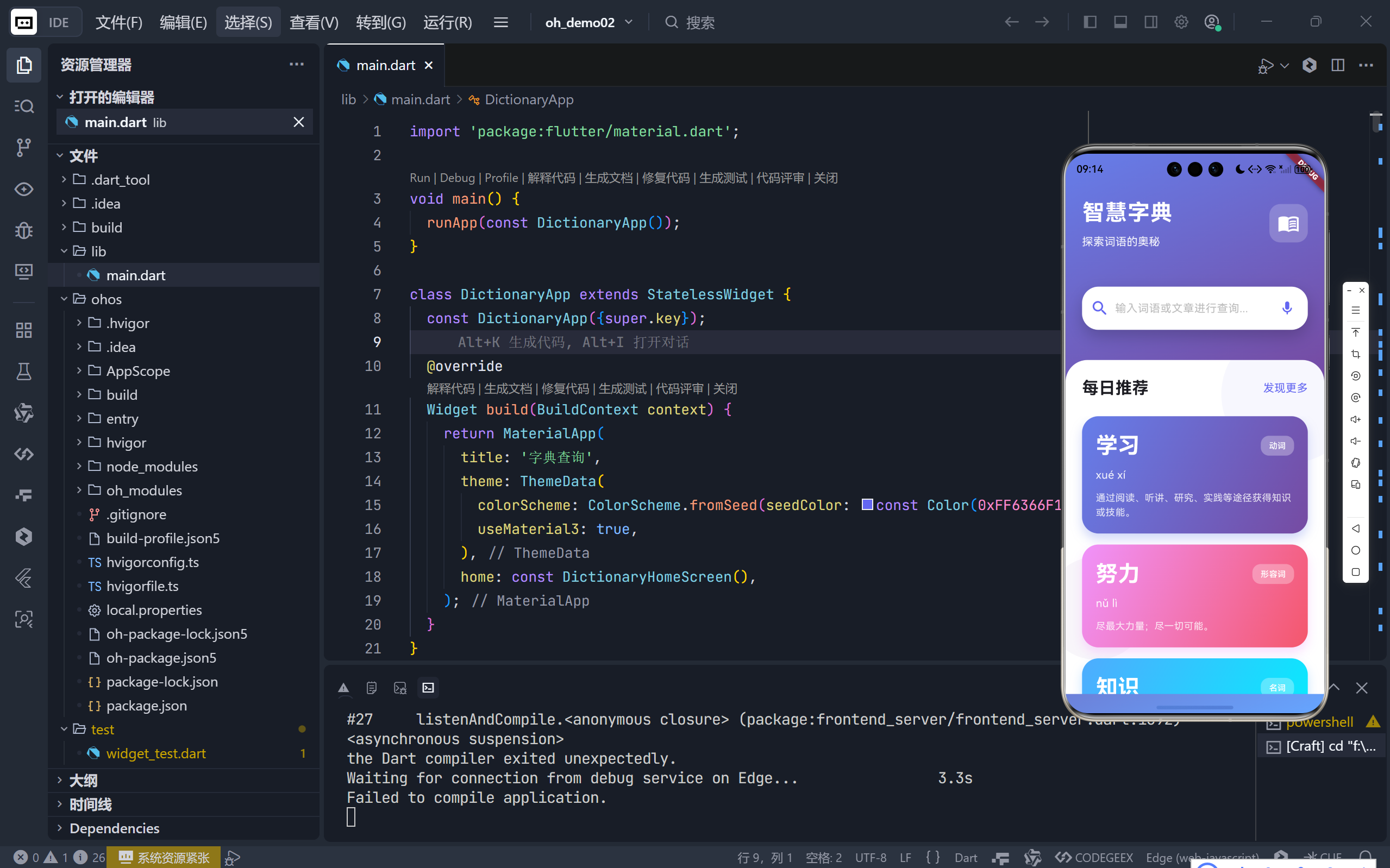Open the 运行(R) menu

[448, 22]
